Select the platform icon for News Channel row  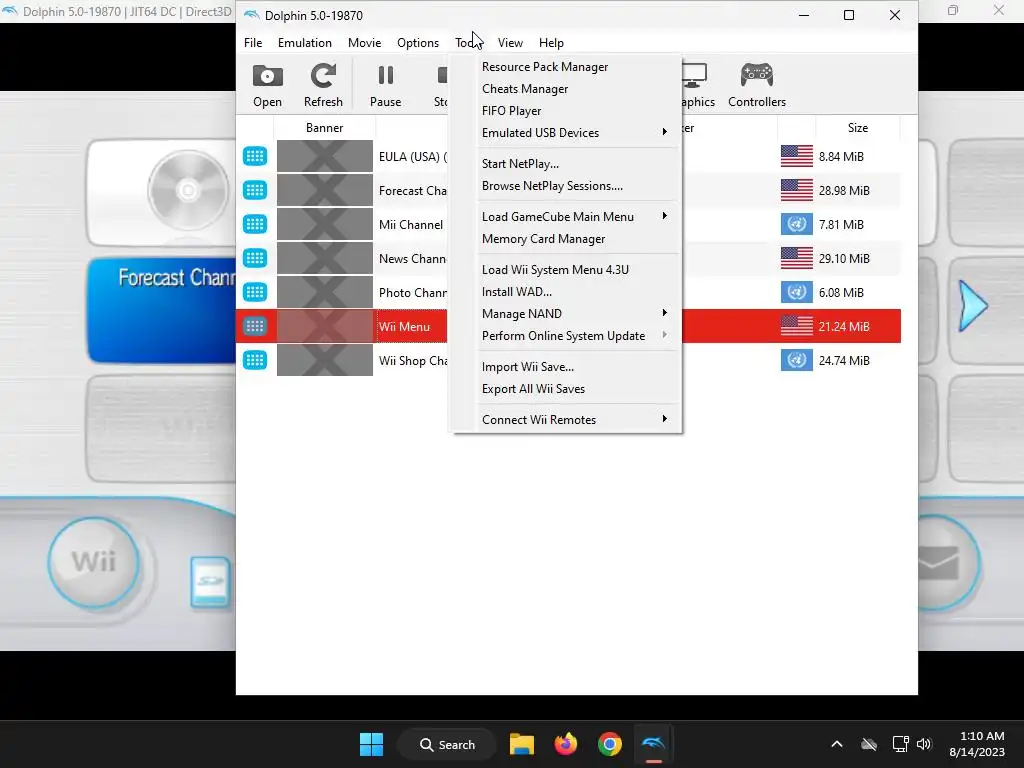tap(255, 258)
